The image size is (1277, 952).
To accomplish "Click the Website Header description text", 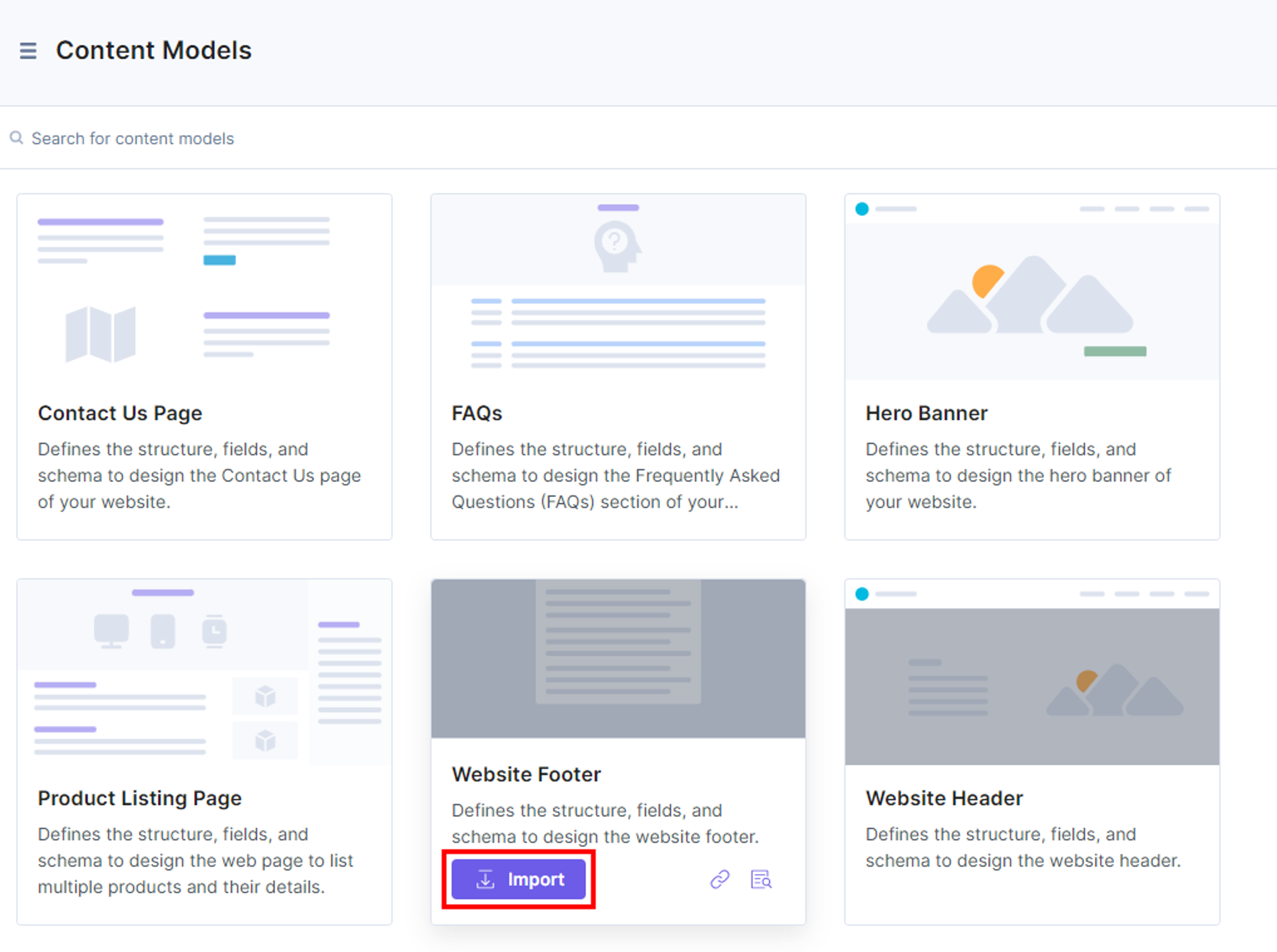I will (1023, 847).
